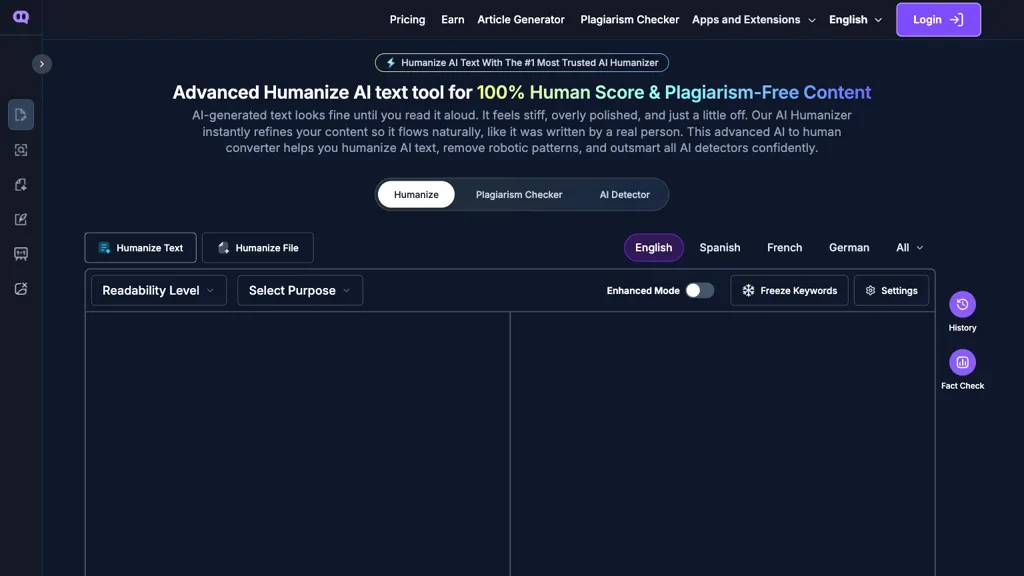Open the editor pencil icon in sidebar
The image size is (1024, 576).
click(x=20, y=219)
